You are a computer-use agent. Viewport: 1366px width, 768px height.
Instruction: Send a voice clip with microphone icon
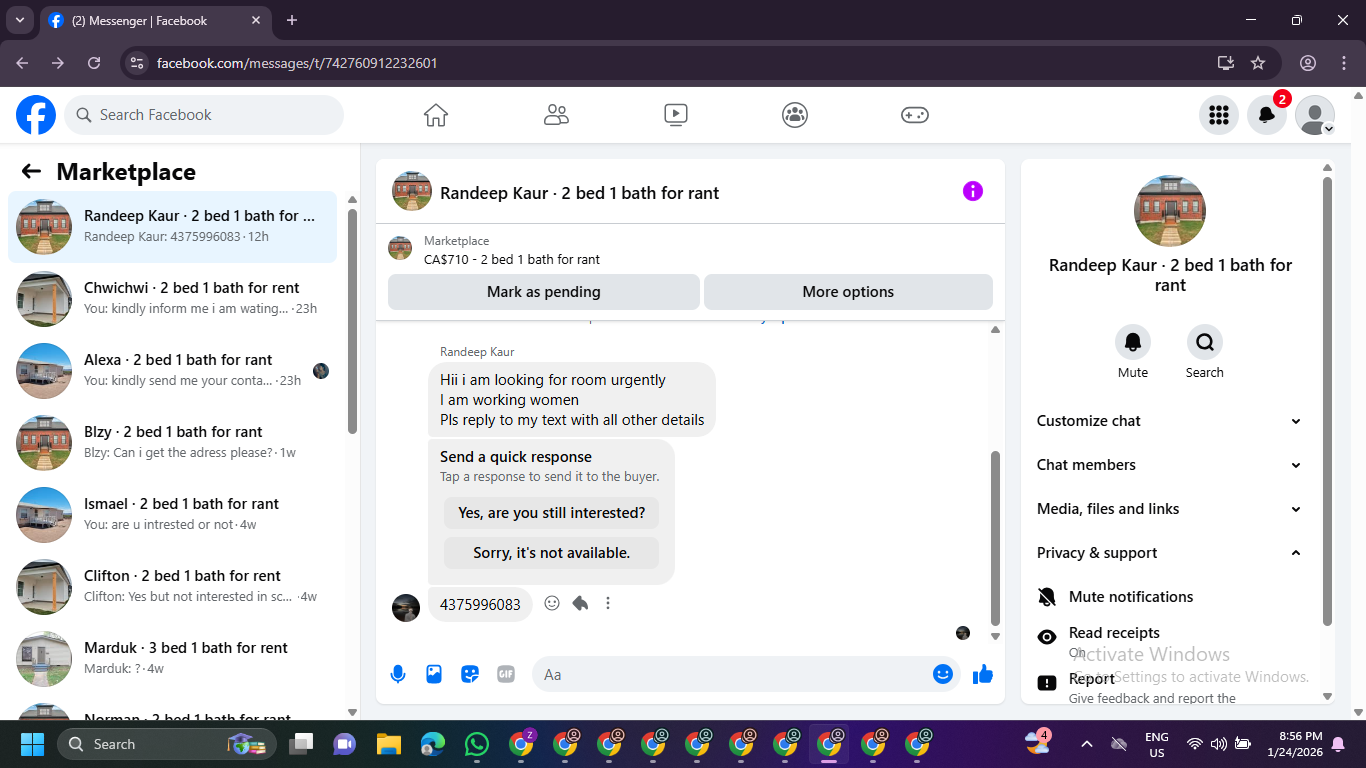pos(398,674)
